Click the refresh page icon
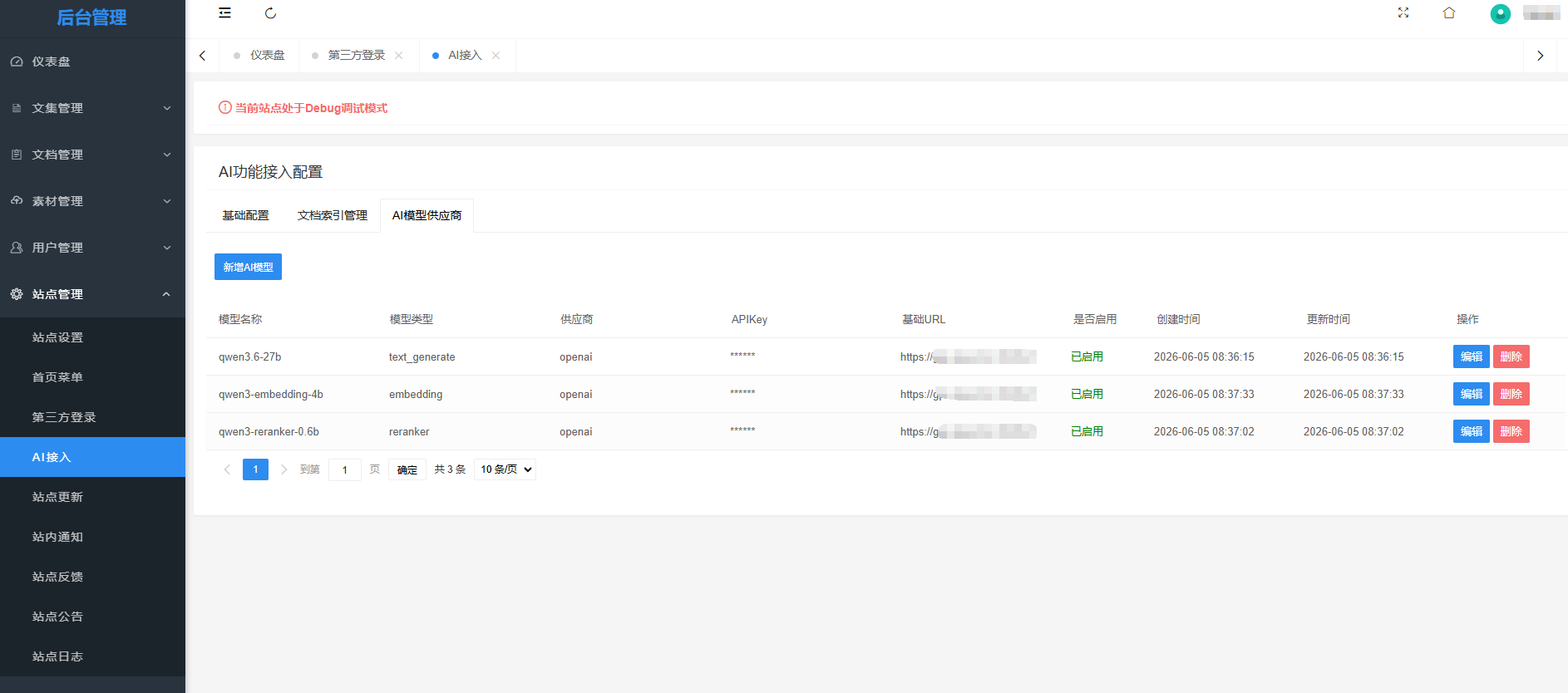The width and height of the screenshot is (1568, 693). coord(270,13)
